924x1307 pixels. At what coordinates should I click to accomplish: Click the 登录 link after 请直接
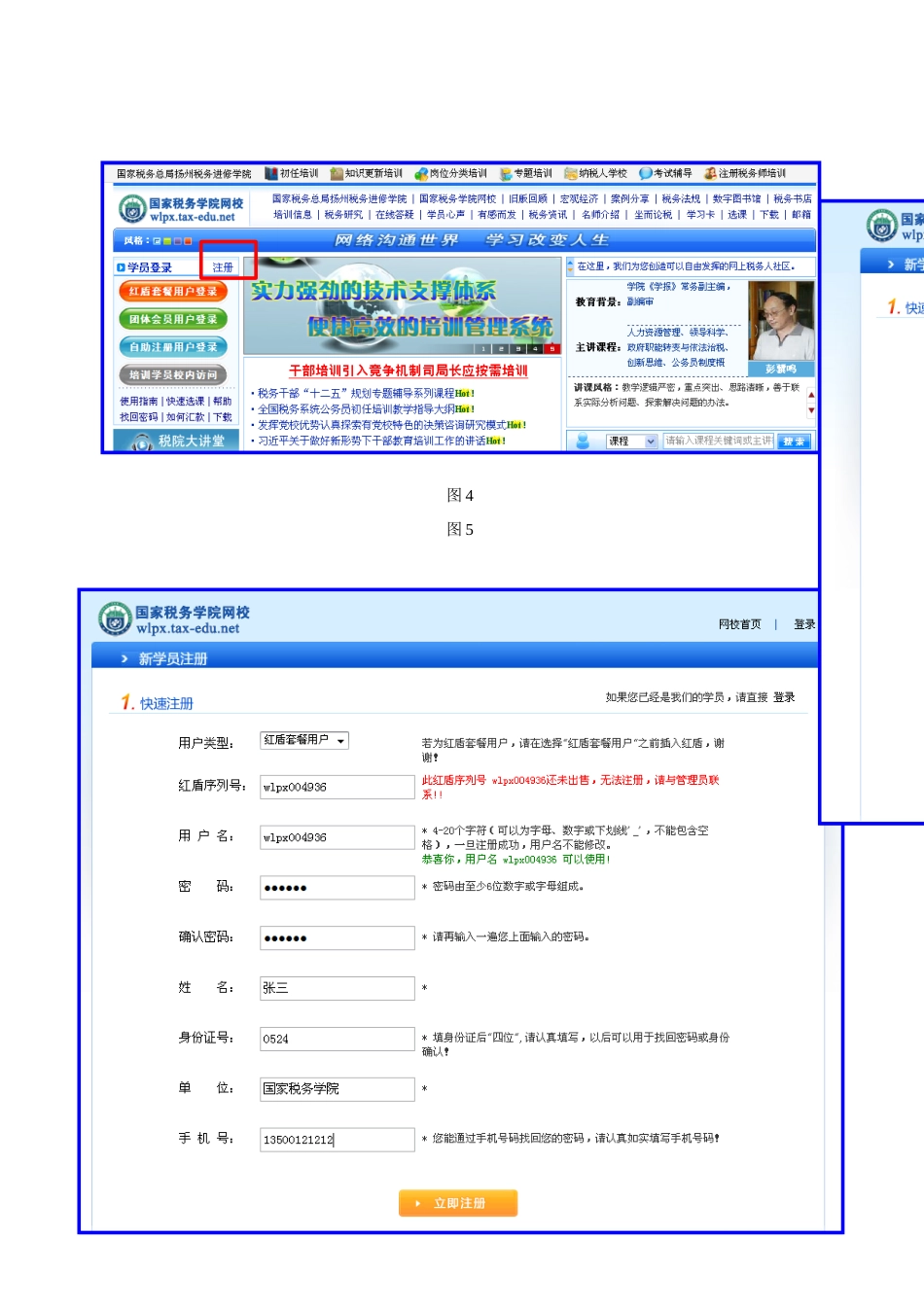[x=784, y=697]
